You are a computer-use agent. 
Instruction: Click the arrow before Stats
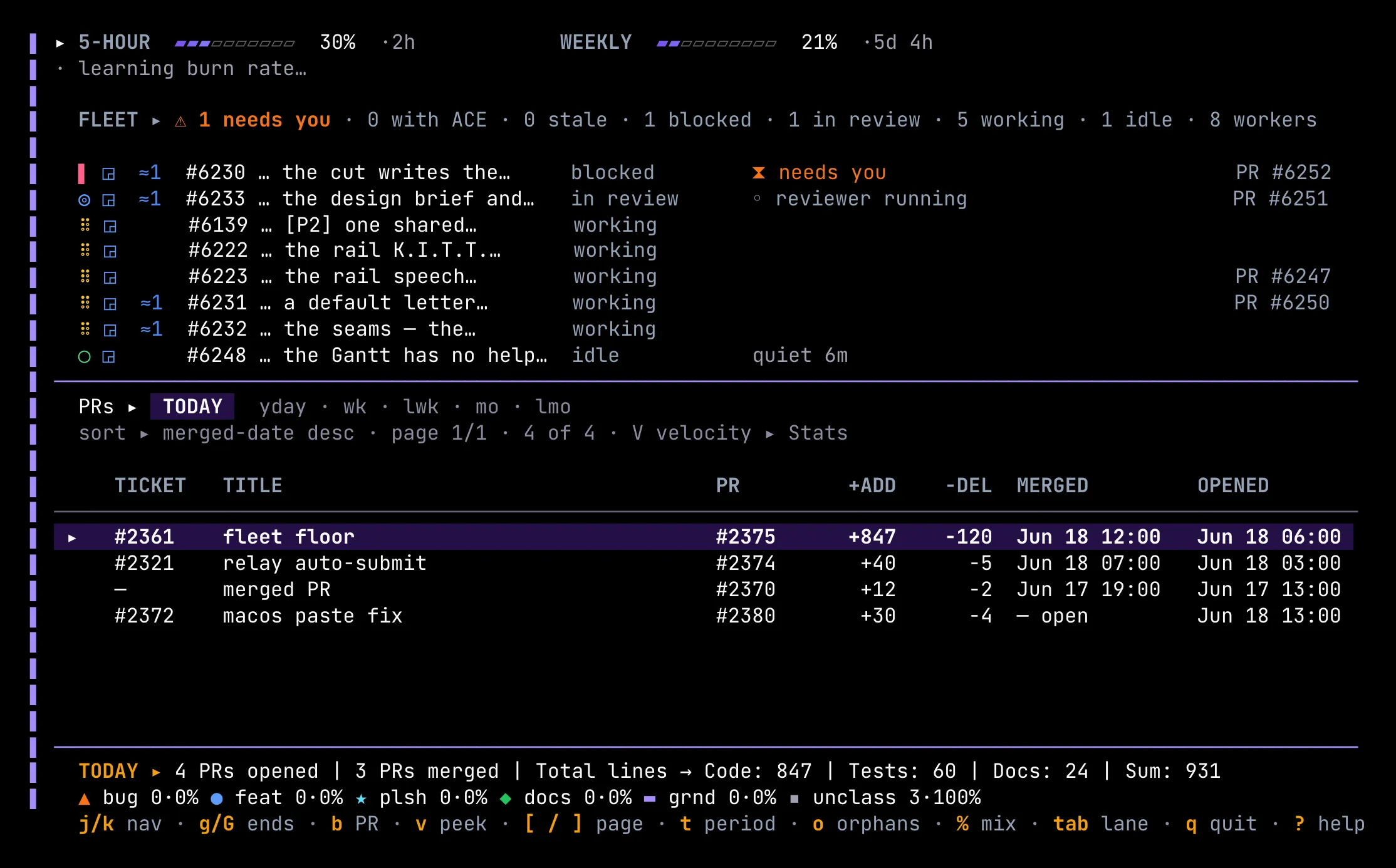pos(769,434)
